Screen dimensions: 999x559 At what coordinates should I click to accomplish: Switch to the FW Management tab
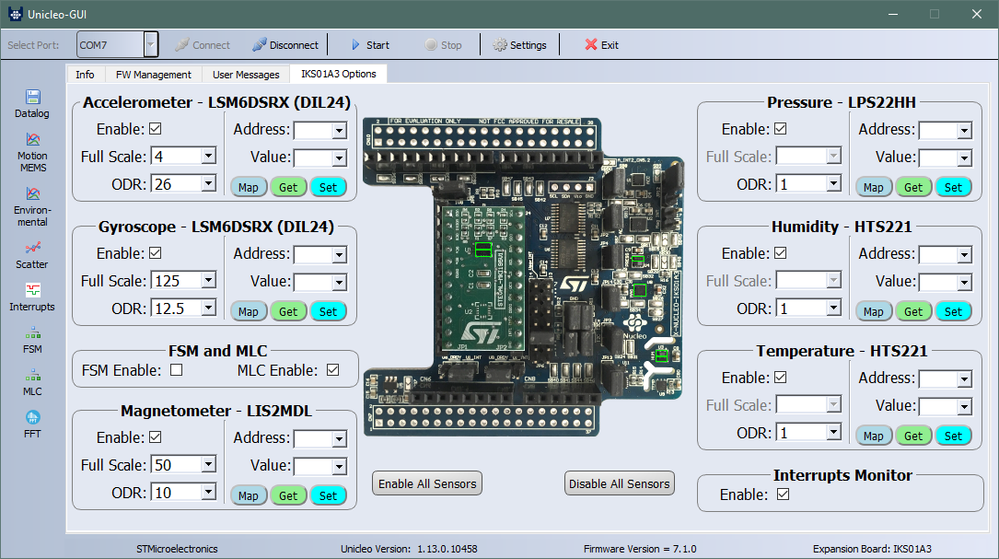point(153,74)
